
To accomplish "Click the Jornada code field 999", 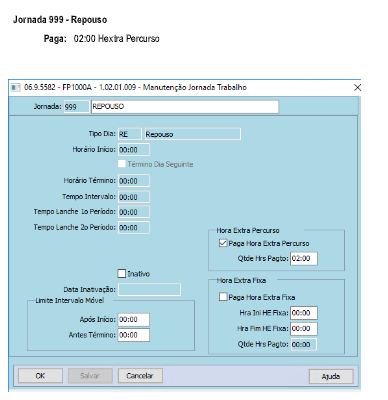I will 76,107.
